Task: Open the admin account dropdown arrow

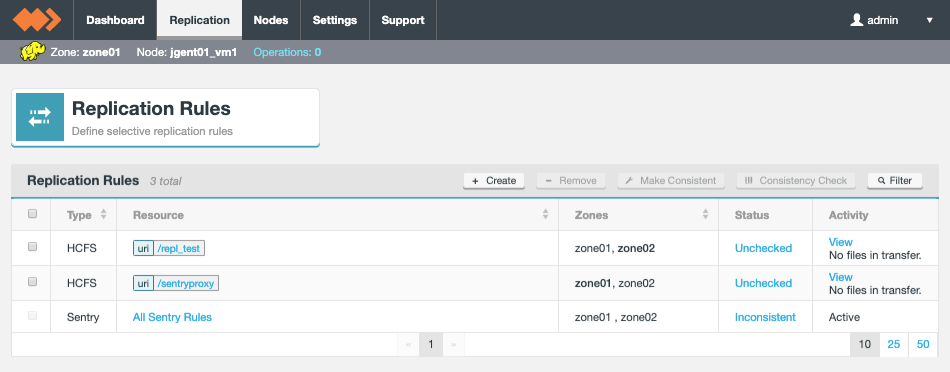Action: [929, 21]
